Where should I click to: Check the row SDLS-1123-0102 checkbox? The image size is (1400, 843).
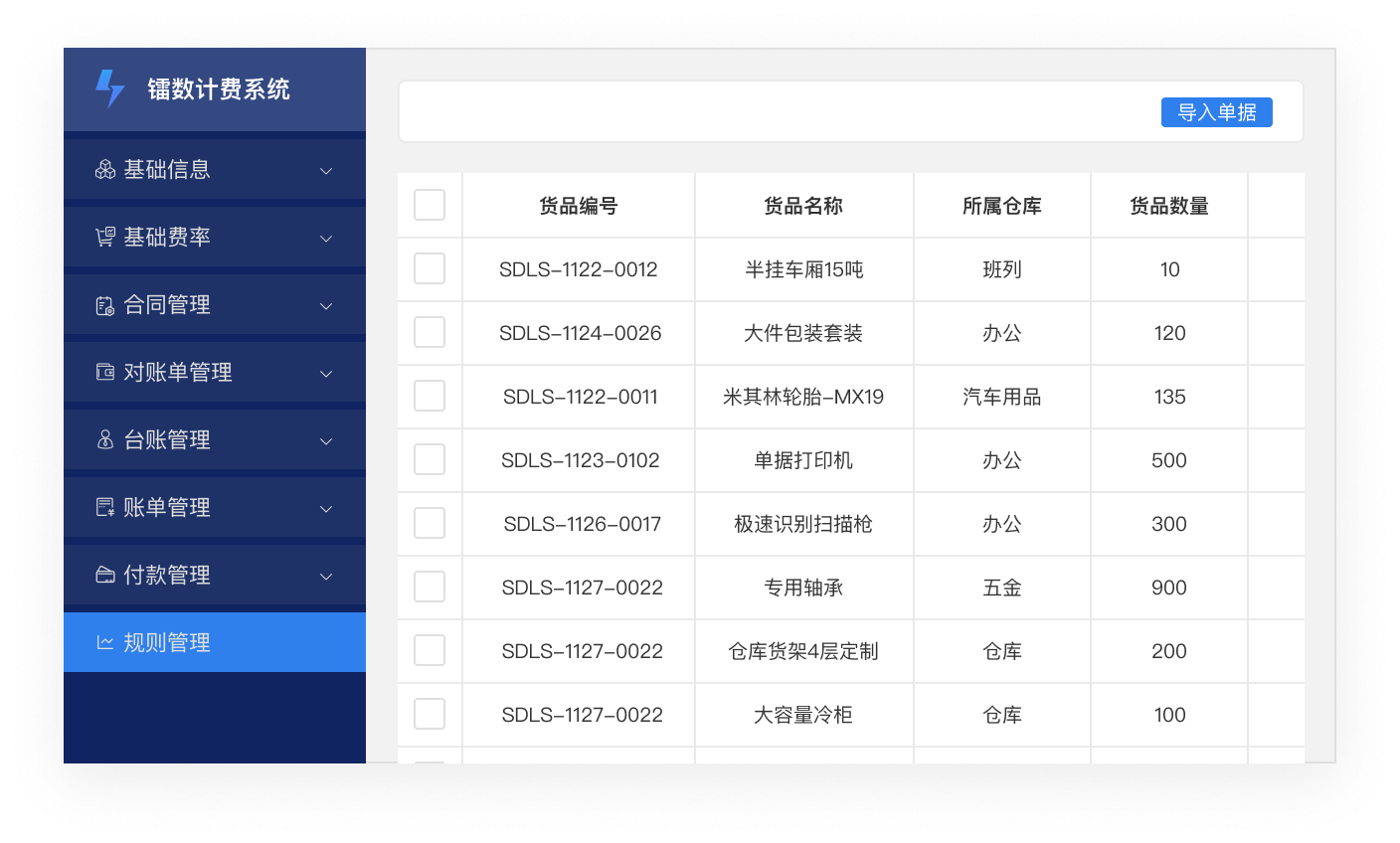tap(430, 459)
